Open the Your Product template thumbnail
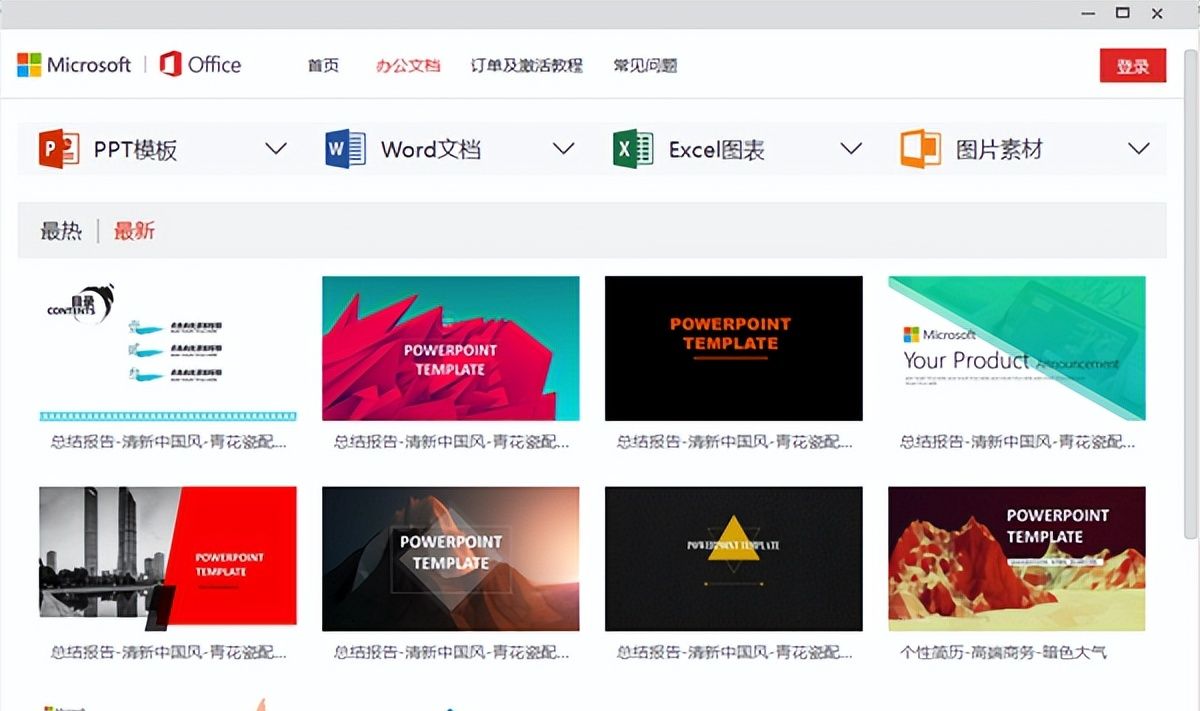Image resolution: width=1200 pixels, height=711 pixels. tap(1017, 347)
